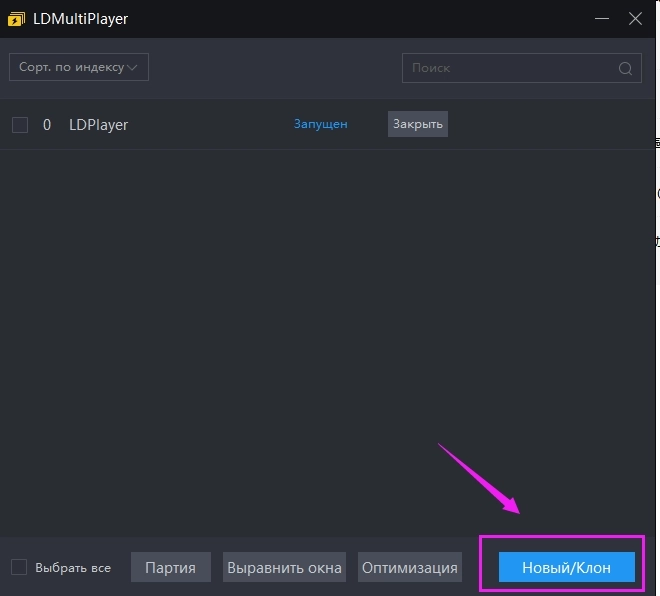Close the LDMultiPlayer window
The height and width of the screenshot is (596, 660).
pos(635,19)
